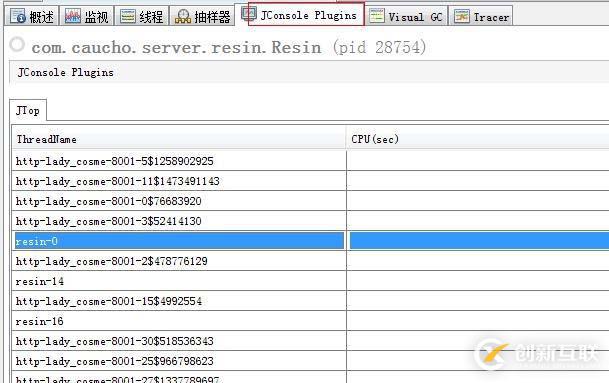
Task: Click the 抽样器 tab stopwatch icon
Action: coord(183,17)
